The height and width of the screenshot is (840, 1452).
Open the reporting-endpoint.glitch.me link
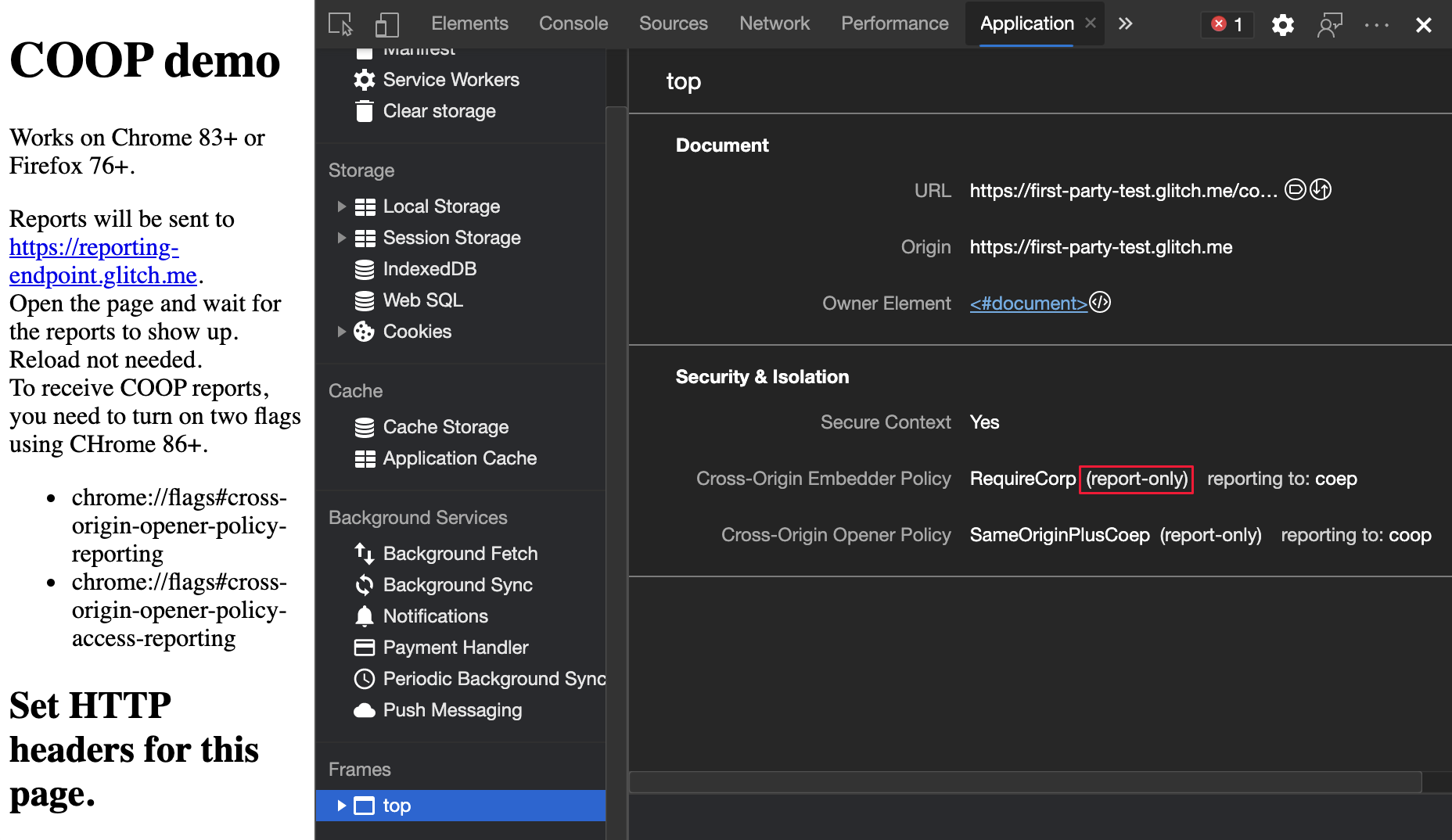point(103,261)
